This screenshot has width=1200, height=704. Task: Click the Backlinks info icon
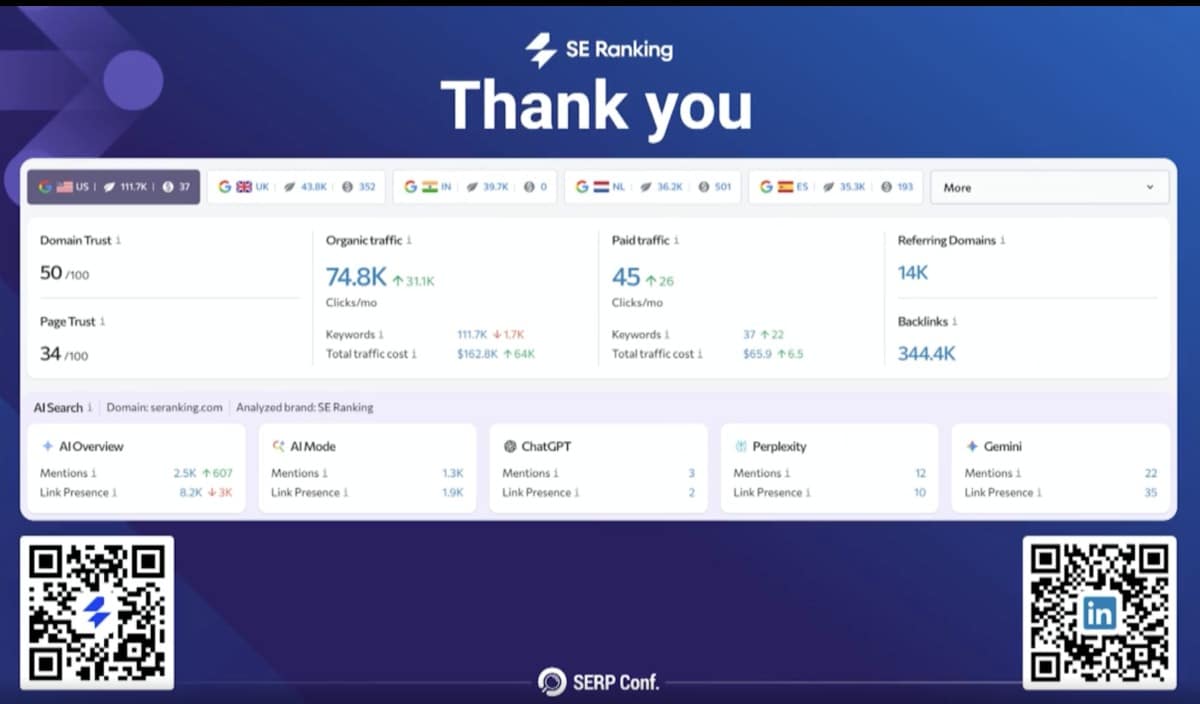pyautogui.click(x=955, y=322)
